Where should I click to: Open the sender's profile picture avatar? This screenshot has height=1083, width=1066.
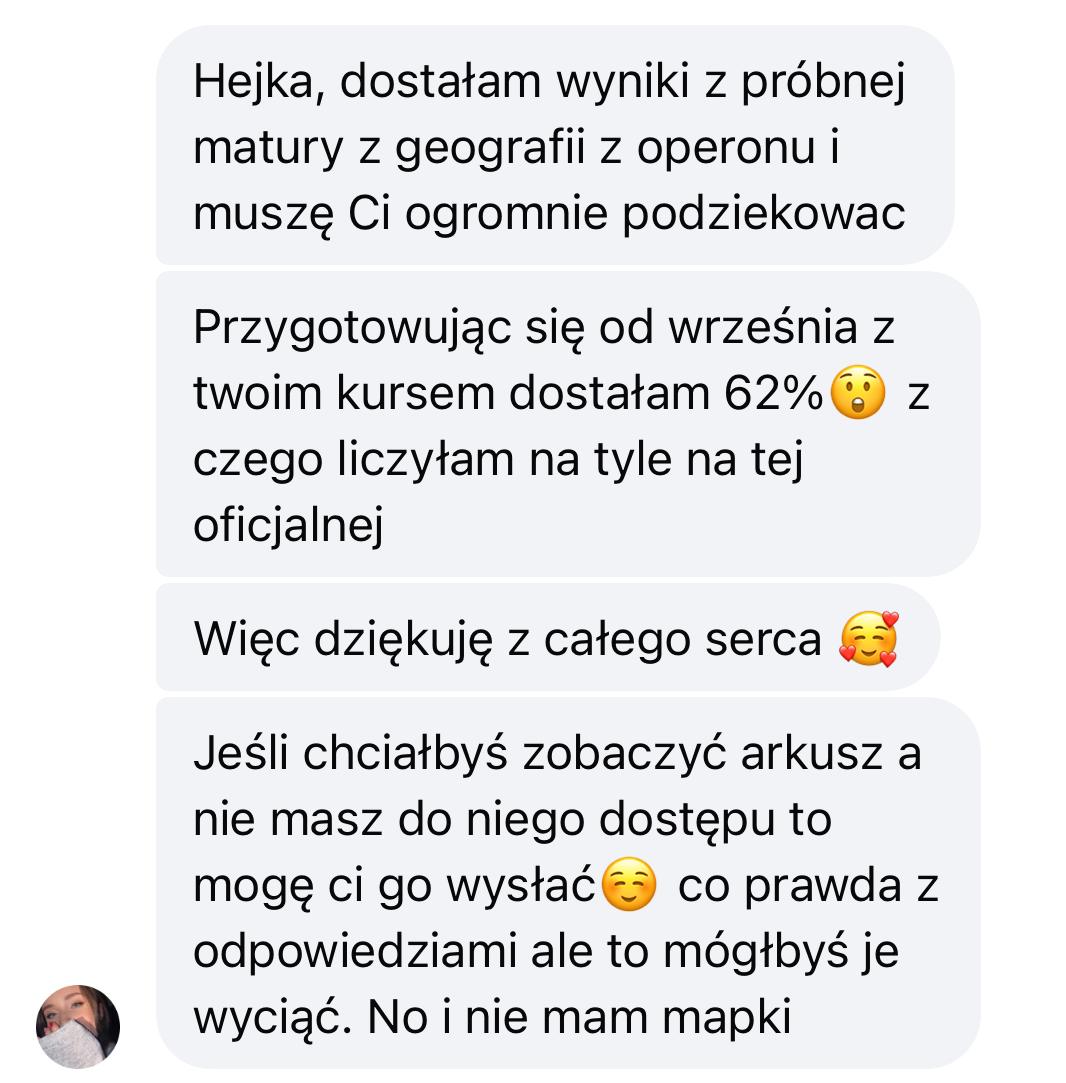(x=78, y=1027)
